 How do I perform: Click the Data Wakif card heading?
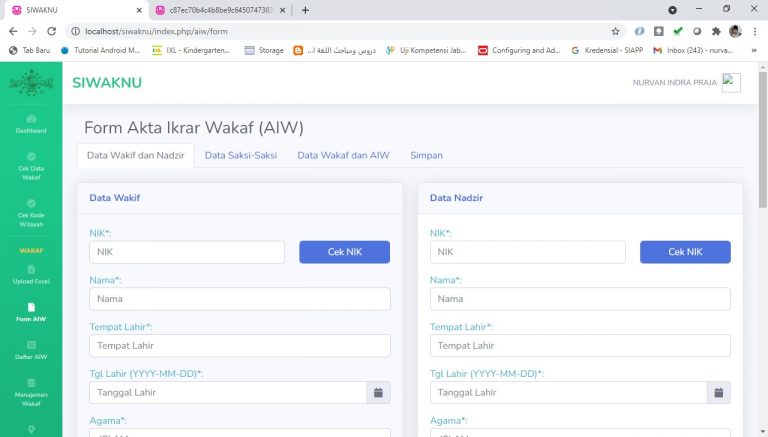click(115, 198)
